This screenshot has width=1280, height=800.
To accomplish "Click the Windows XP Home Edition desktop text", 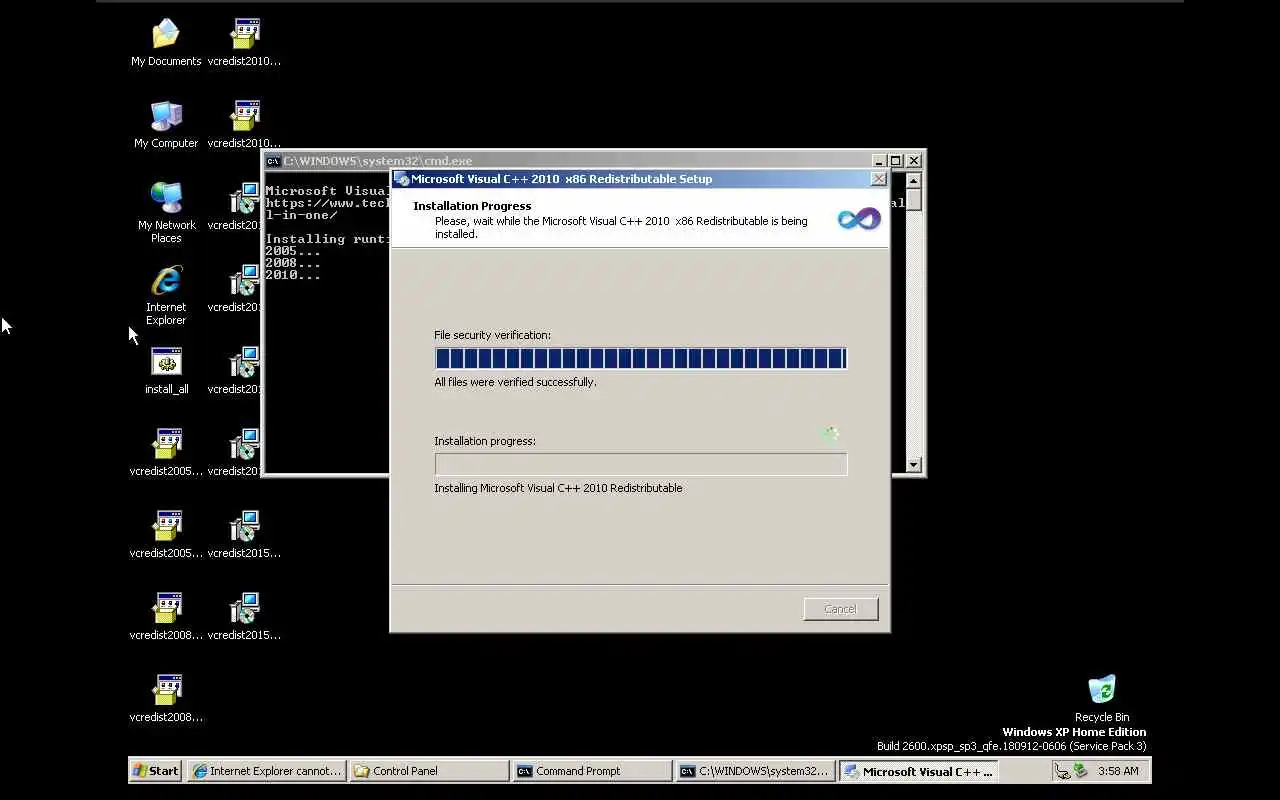I will pyautogui.click(x=1074, y=732).
